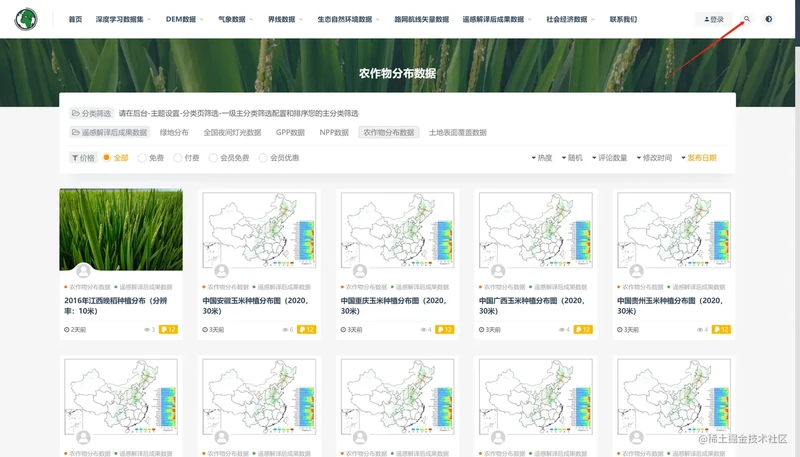Expand the 气象数据 nav dropdown
Viewport: 800px width, 457px height.
tap(235, 19)
